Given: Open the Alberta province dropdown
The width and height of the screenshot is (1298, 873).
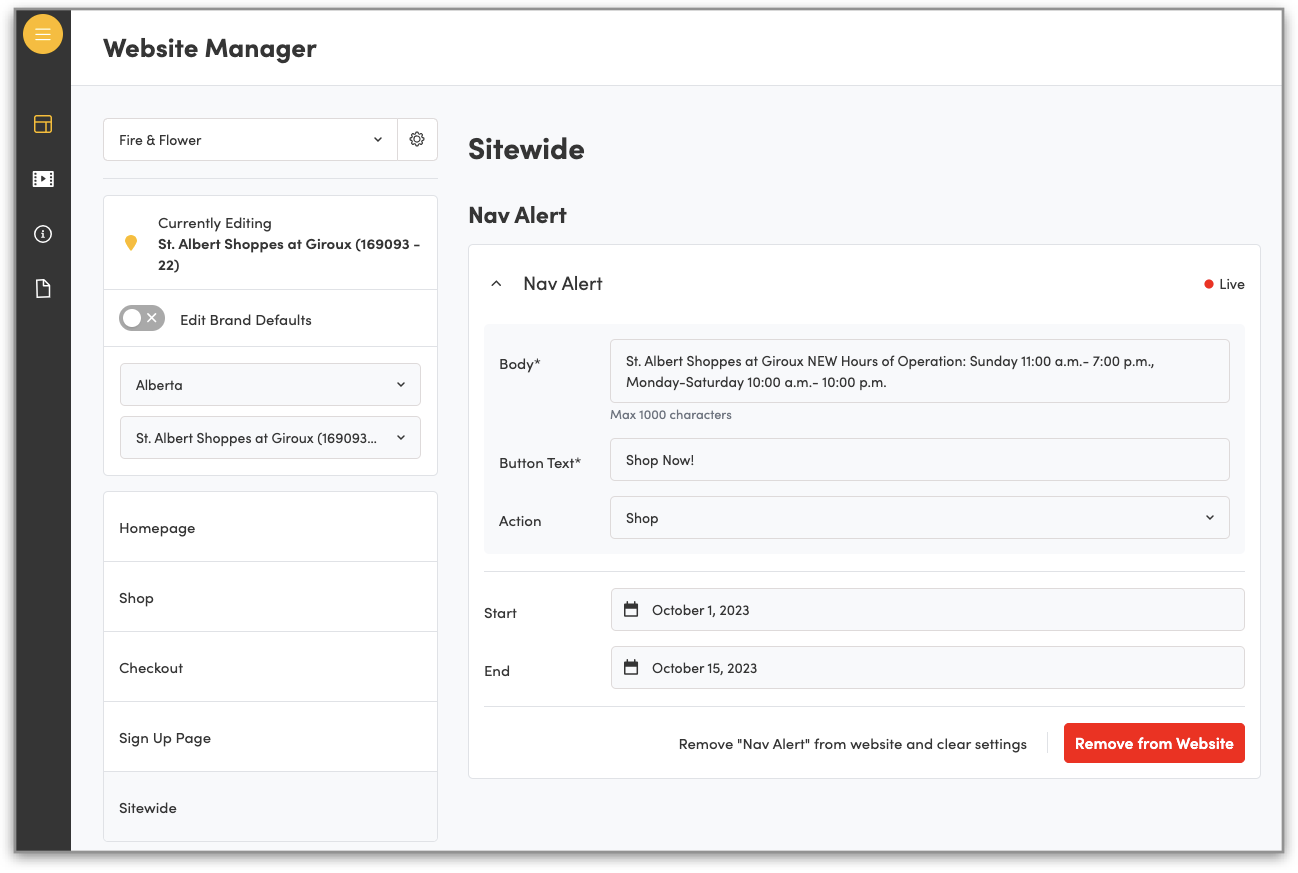Looking at the screenshot, I should coord(270,385).
